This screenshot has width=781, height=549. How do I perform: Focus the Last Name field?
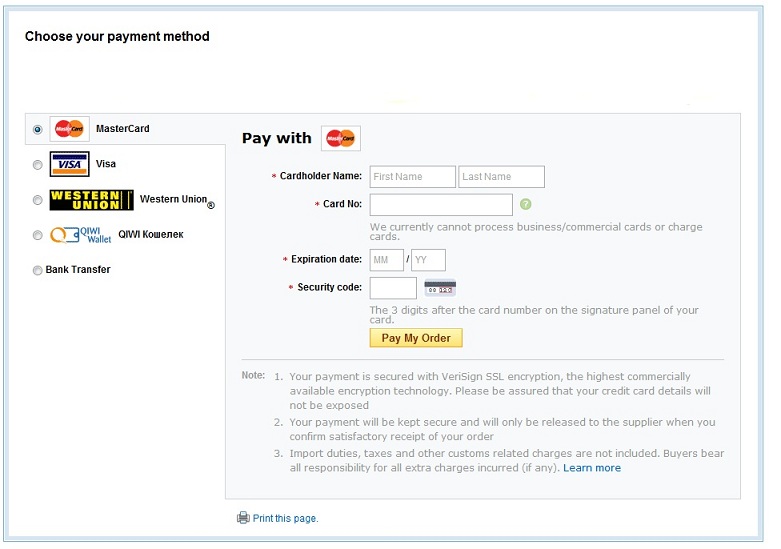(x=501, y=177)
